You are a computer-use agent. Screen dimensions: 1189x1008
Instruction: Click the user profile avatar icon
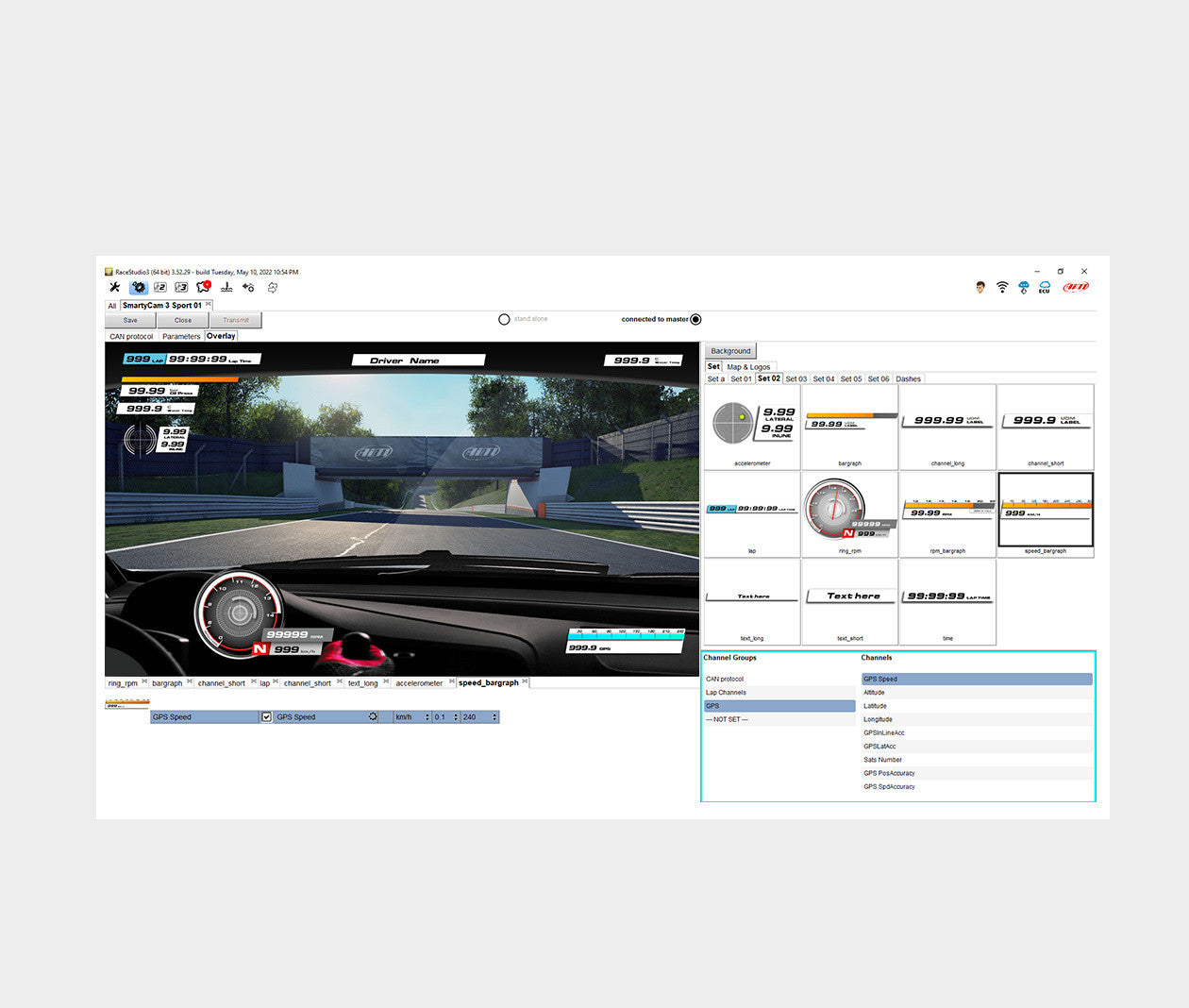click(980, 287)
